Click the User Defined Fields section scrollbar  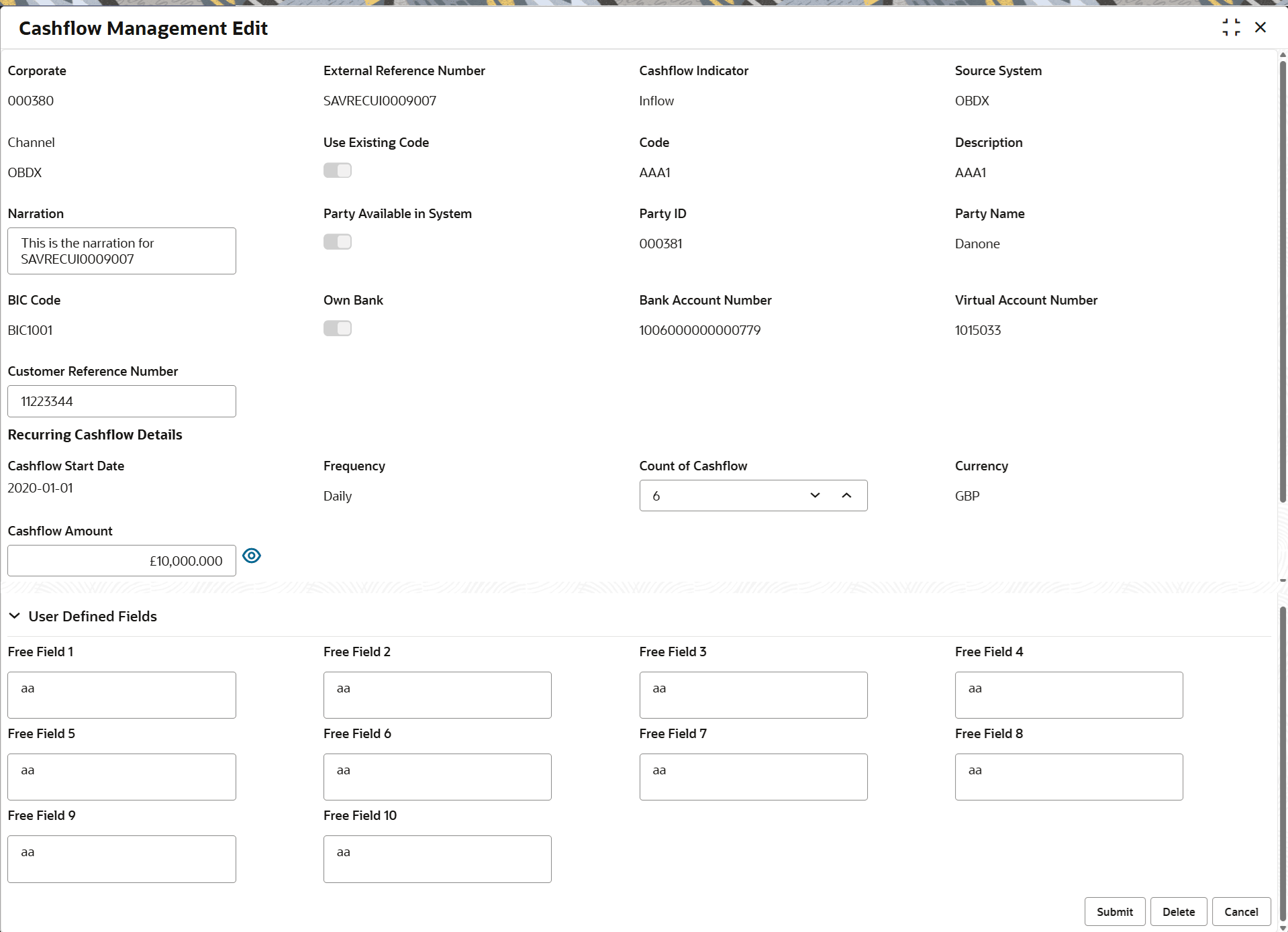1283,764
